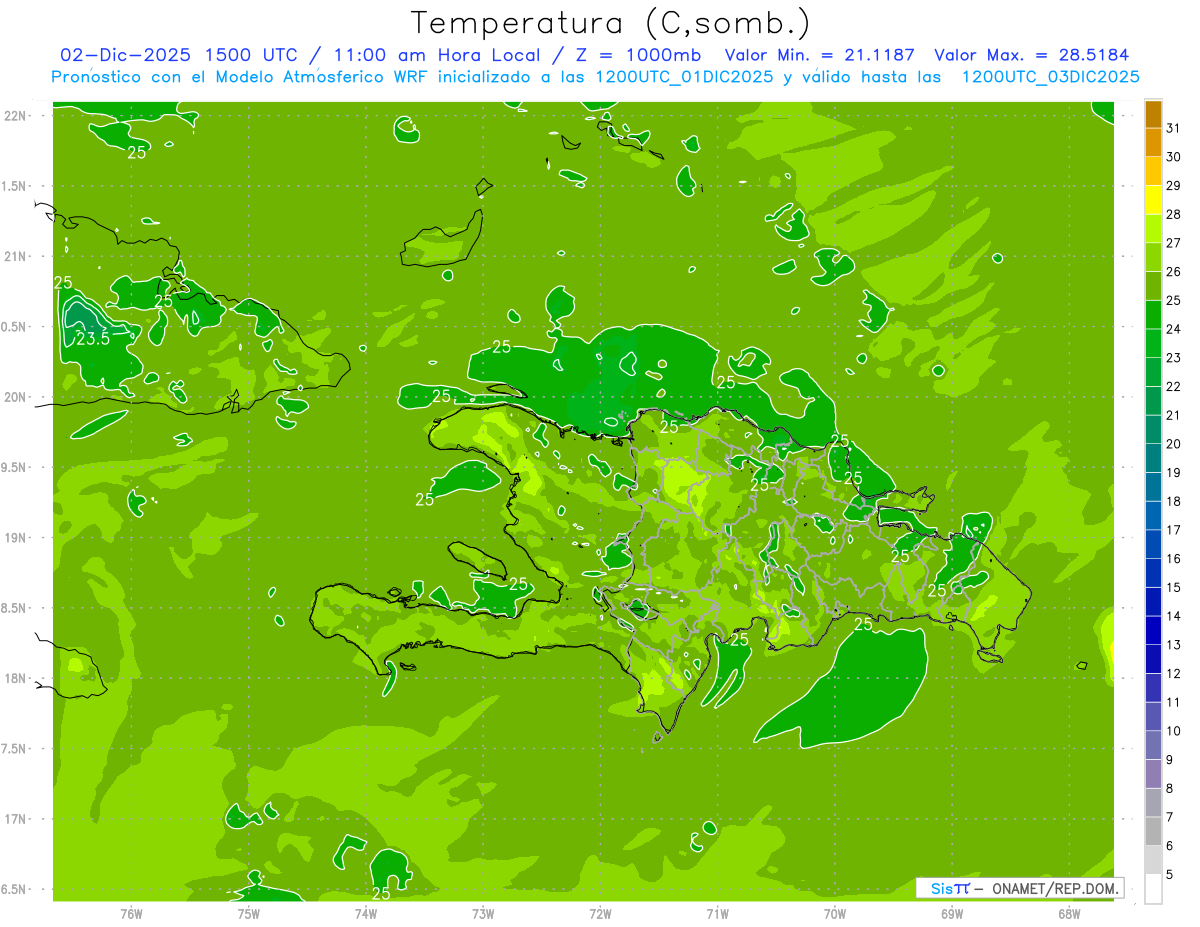The image size is (1200, 927).
Task: Click the colorbar scale value "14"
Action: coord(1174,616)
